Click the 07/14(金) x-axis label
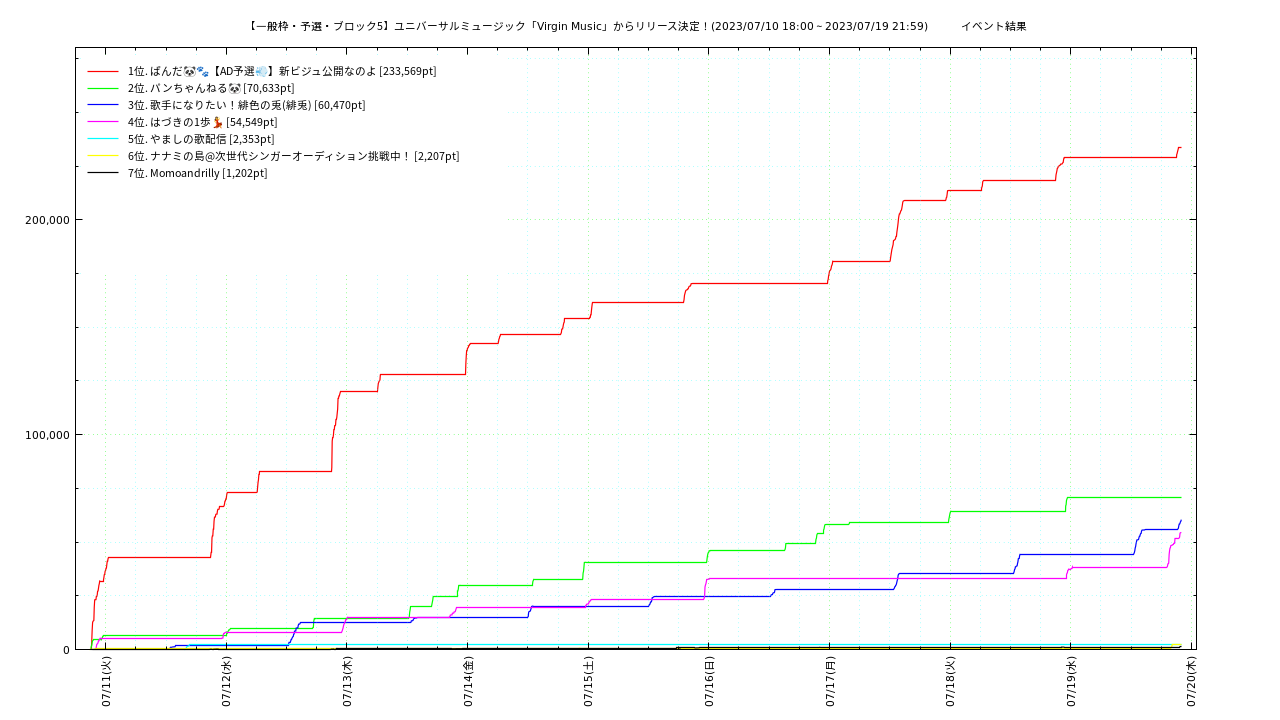Image resolution: width=1280 pixels, height=720 pixels. click(468, 682)
